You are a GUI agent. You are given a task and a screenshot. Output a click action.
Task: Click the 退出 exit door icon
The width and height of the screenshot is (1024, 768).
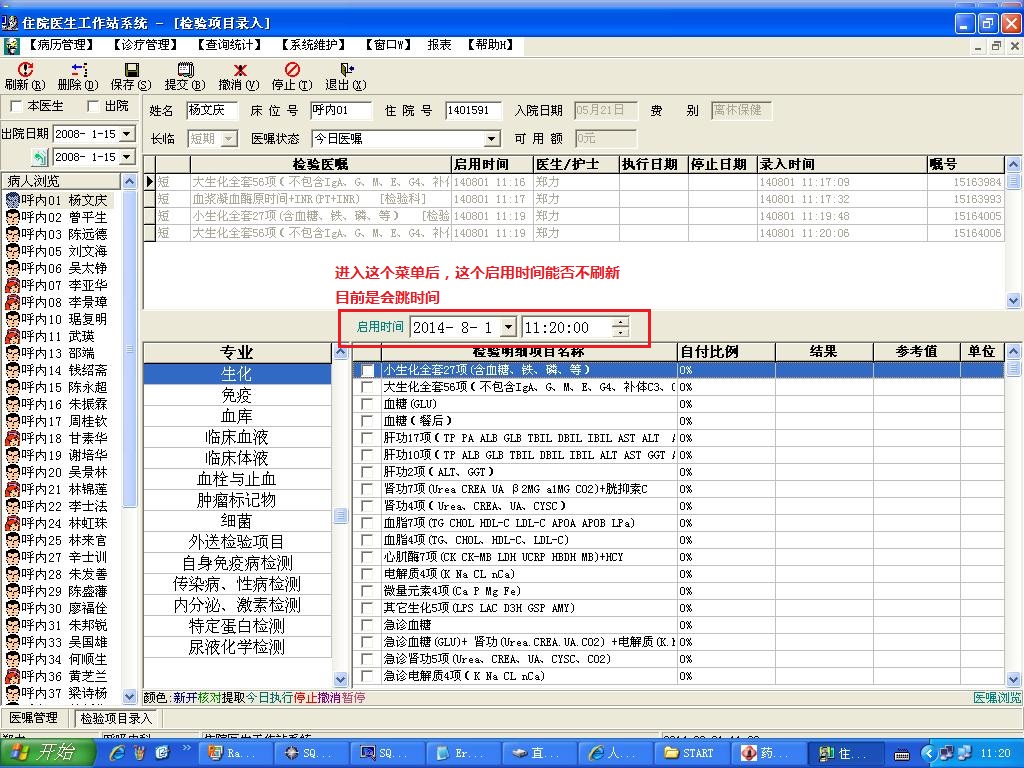(x=347, y=69)
